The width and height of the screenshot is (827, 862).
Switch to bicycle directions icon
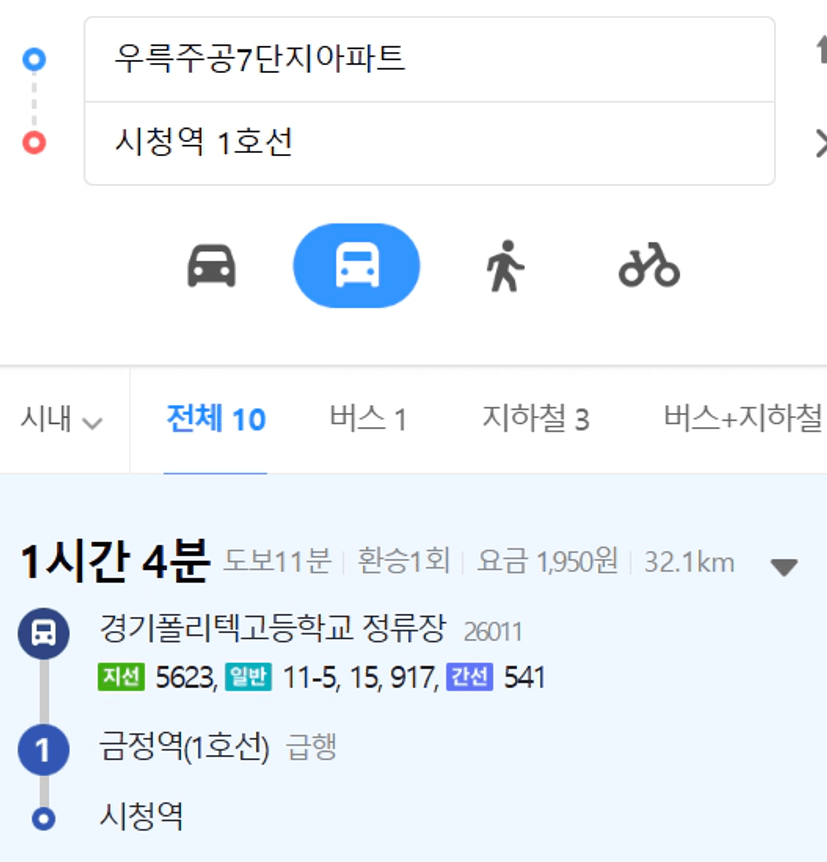[649, 266]
